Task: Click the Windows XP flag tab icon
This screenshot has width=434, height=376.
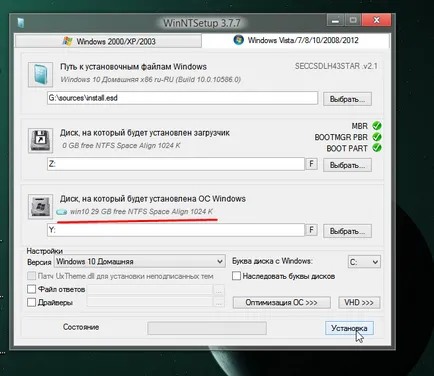Action: coord(68,41)
